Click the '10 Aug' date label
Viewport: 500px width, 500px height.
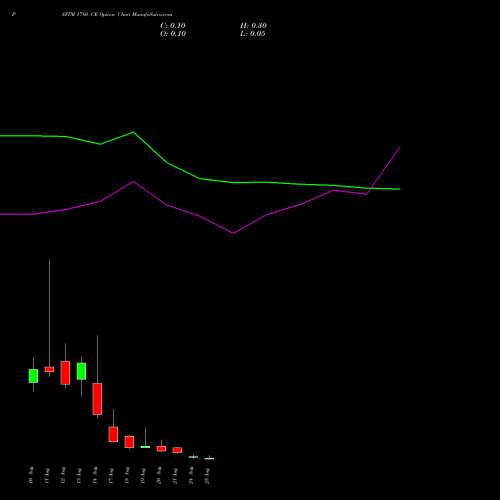(x=31, y=475)
